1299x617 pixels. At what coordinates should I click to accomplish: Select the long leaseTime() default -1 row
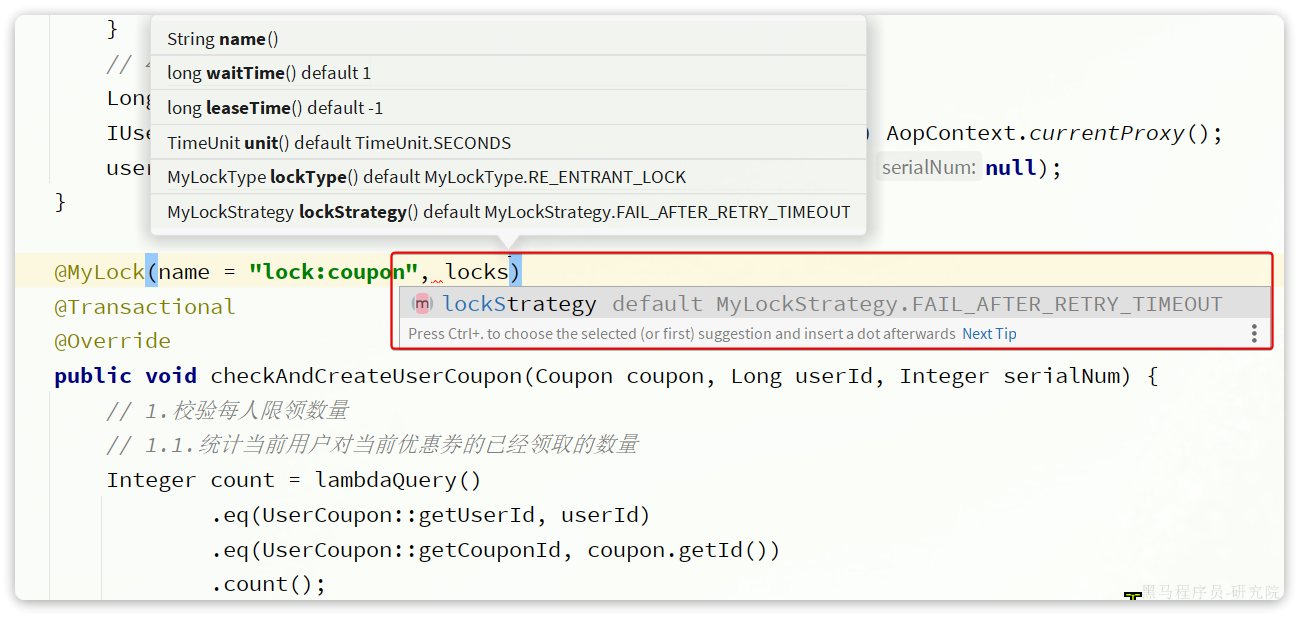tap(508, 108)
